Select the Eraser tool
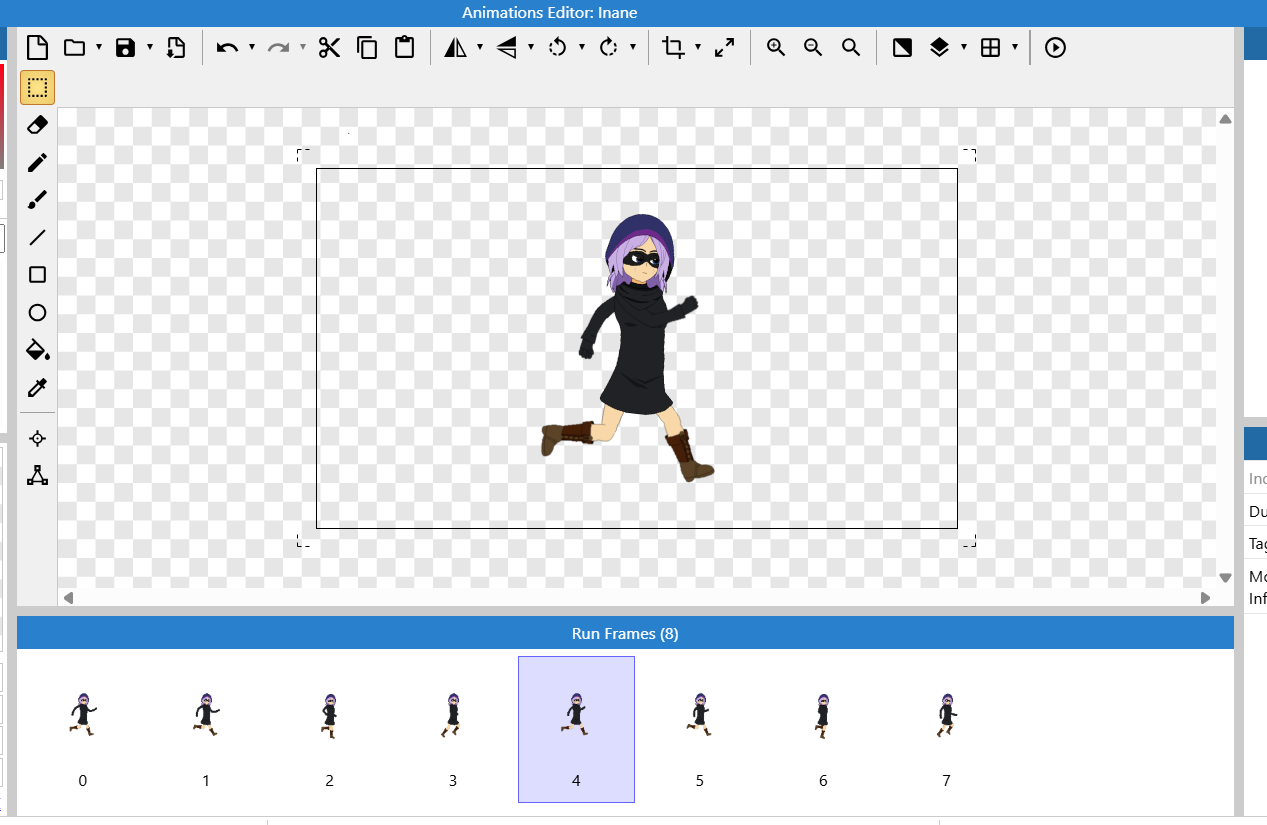 [37, 124]
